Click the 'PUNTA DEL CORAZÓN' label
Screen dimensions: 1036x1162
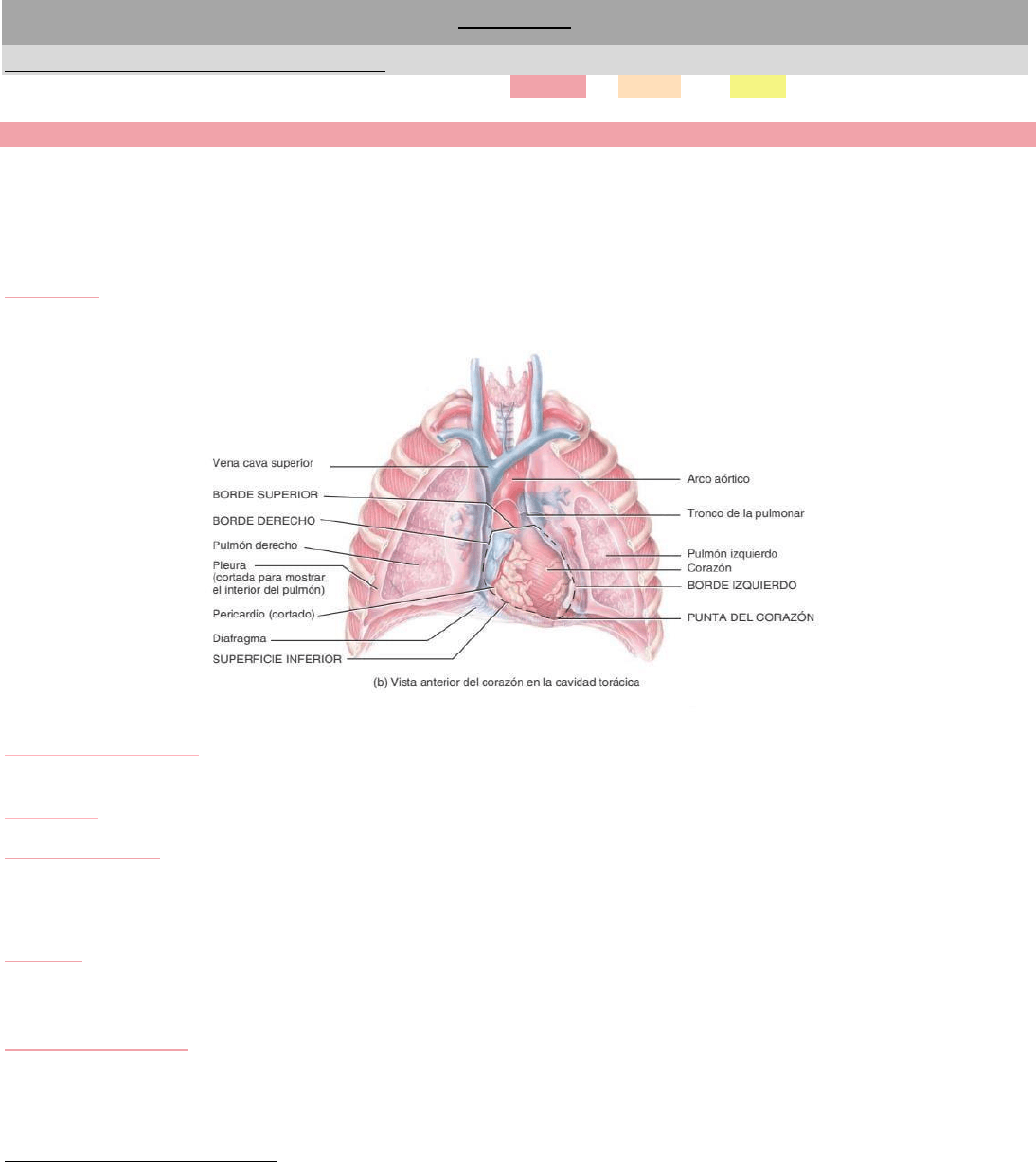coord(750,617)
